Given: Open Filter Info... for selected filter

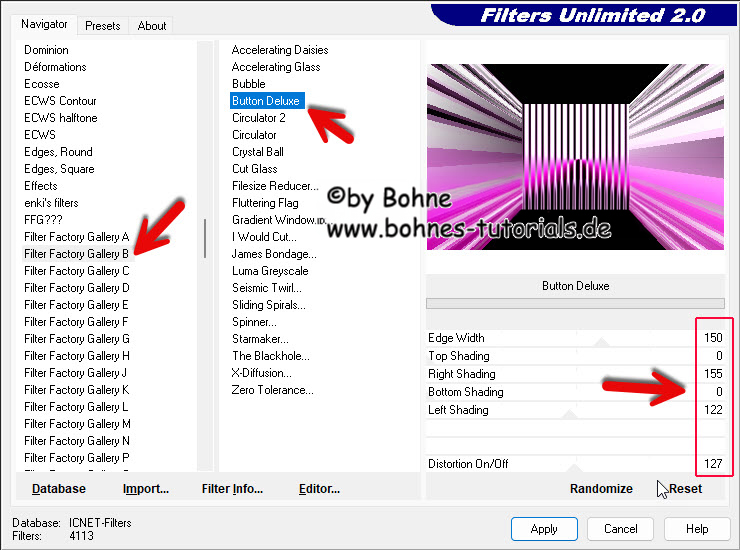Looking at the screenshot, I should (x=232, y=488).
